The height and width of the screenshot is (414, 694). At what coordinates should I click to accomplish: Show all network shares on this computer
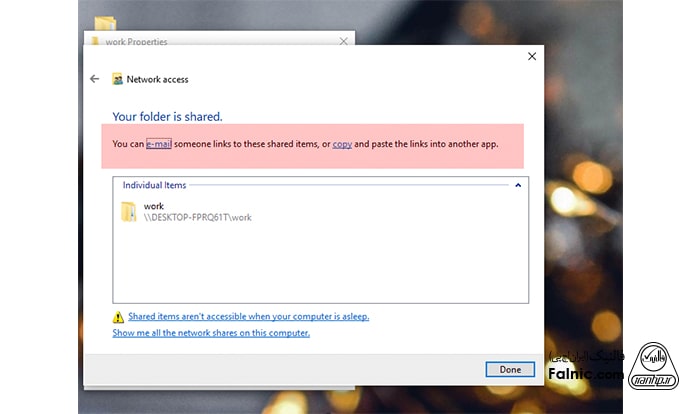(x=211, y=333)
